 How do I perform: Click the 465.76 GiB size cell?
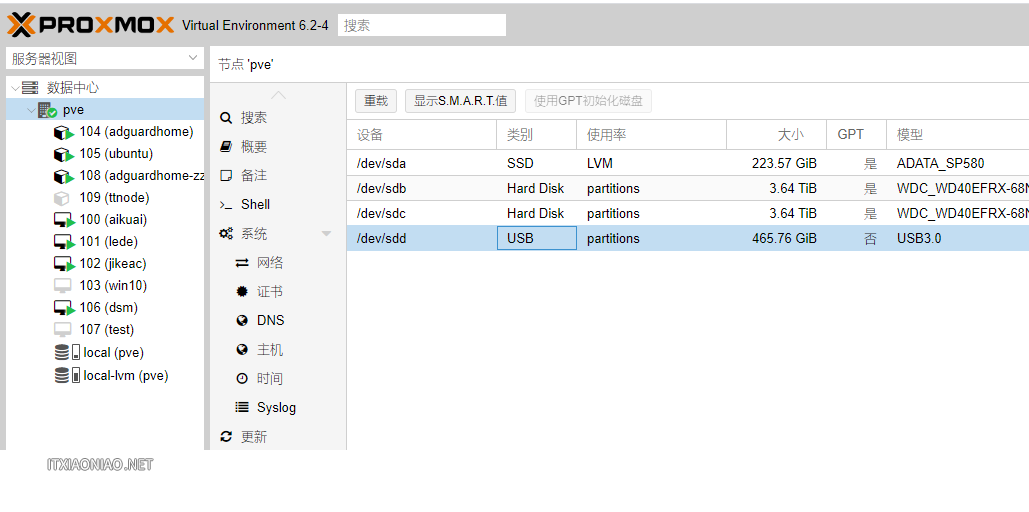(776, 238)
